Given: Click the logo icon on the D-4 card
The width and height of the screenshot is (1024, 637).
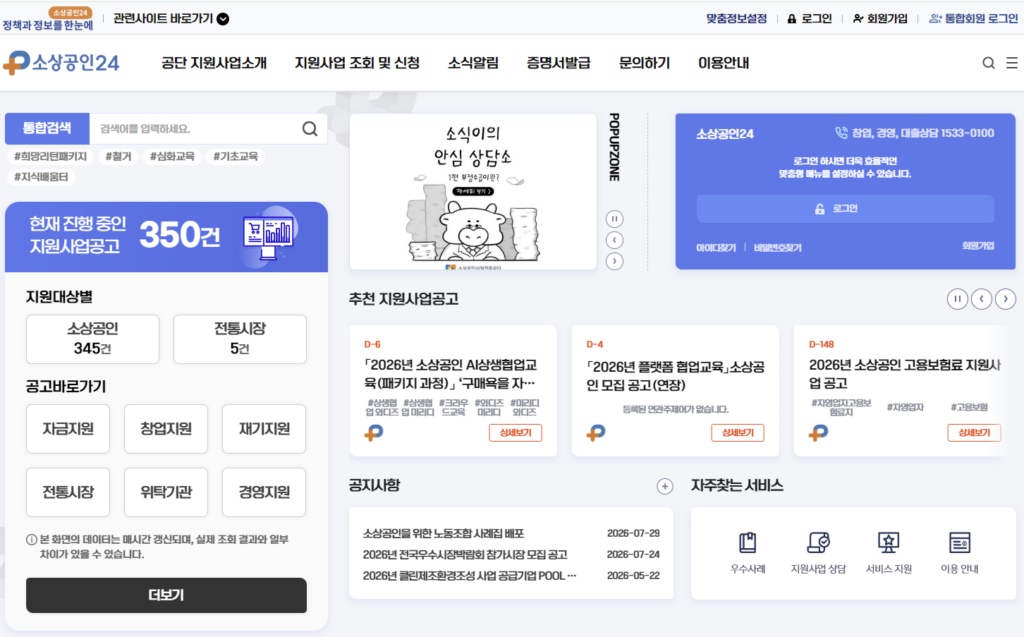Looking at the screenshot, I should click(x=596, y=433).
